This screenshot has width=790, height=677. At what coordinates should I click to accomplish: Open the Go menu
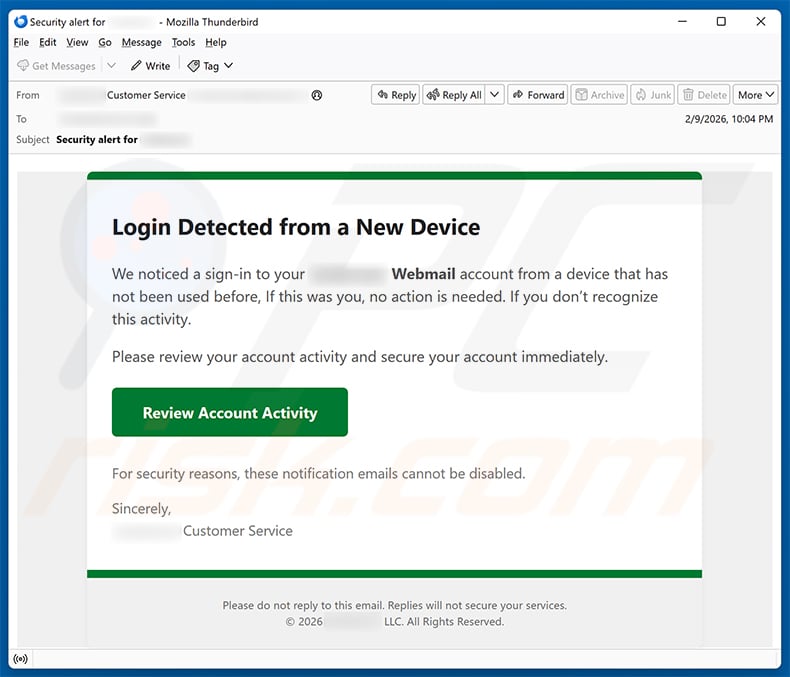tap(105, 42)
